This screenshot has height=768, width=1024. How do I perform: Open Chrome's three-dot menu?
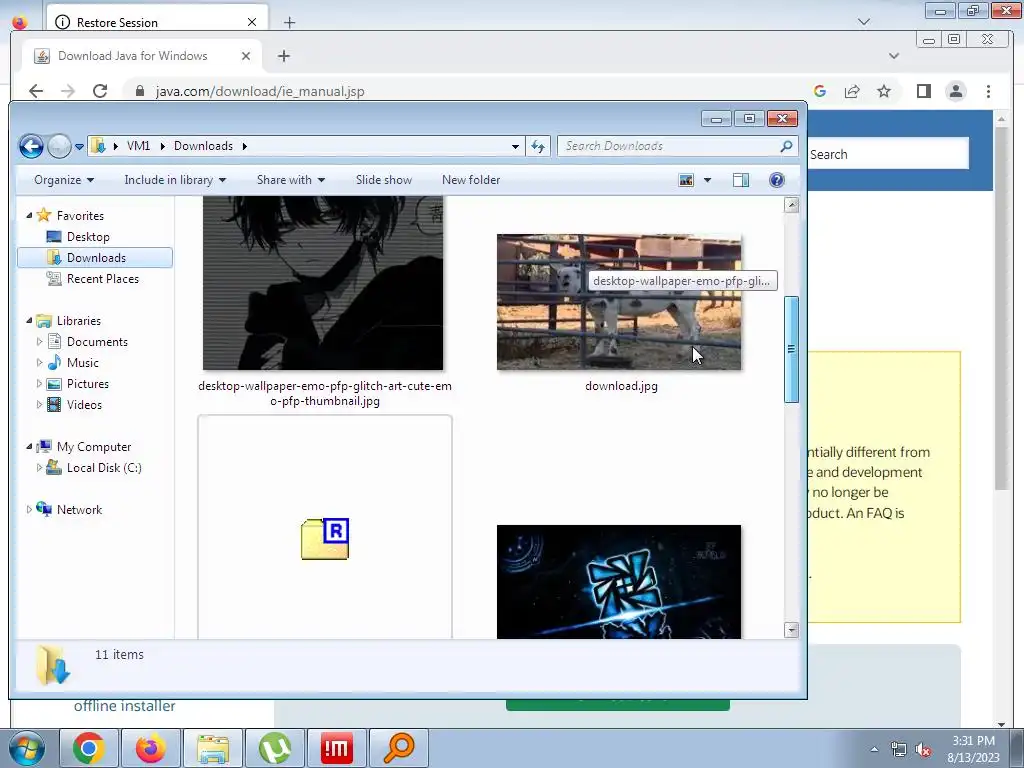(988, 91)
